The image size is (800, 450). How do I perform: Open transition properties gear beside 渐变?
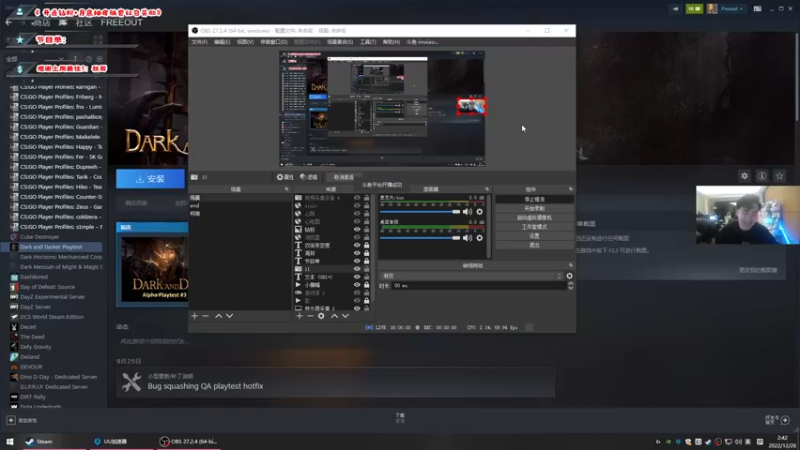point(569,276)
